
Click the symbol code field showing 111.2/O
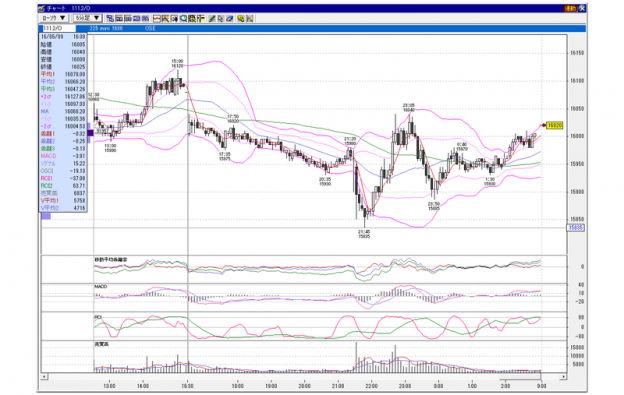[58, 28]
